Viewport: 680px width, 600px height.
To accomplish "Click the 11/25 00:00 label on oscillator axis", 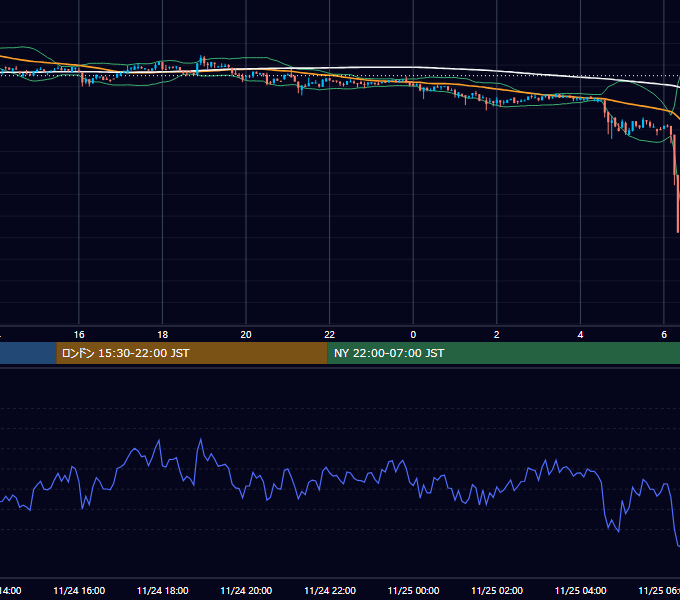I will (x=413, y=591).
